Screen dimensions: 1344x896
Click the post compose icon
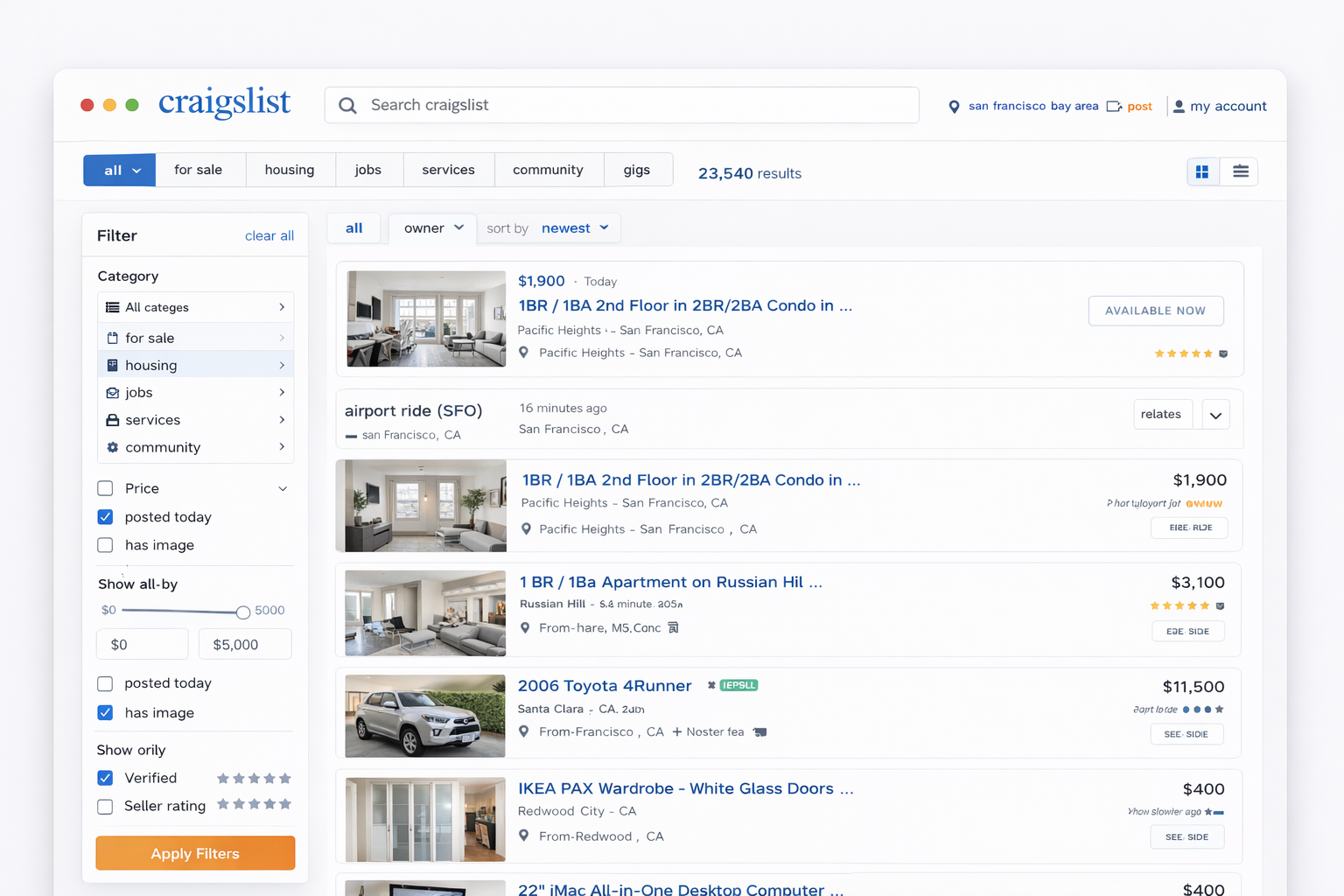pos(1114,107)
